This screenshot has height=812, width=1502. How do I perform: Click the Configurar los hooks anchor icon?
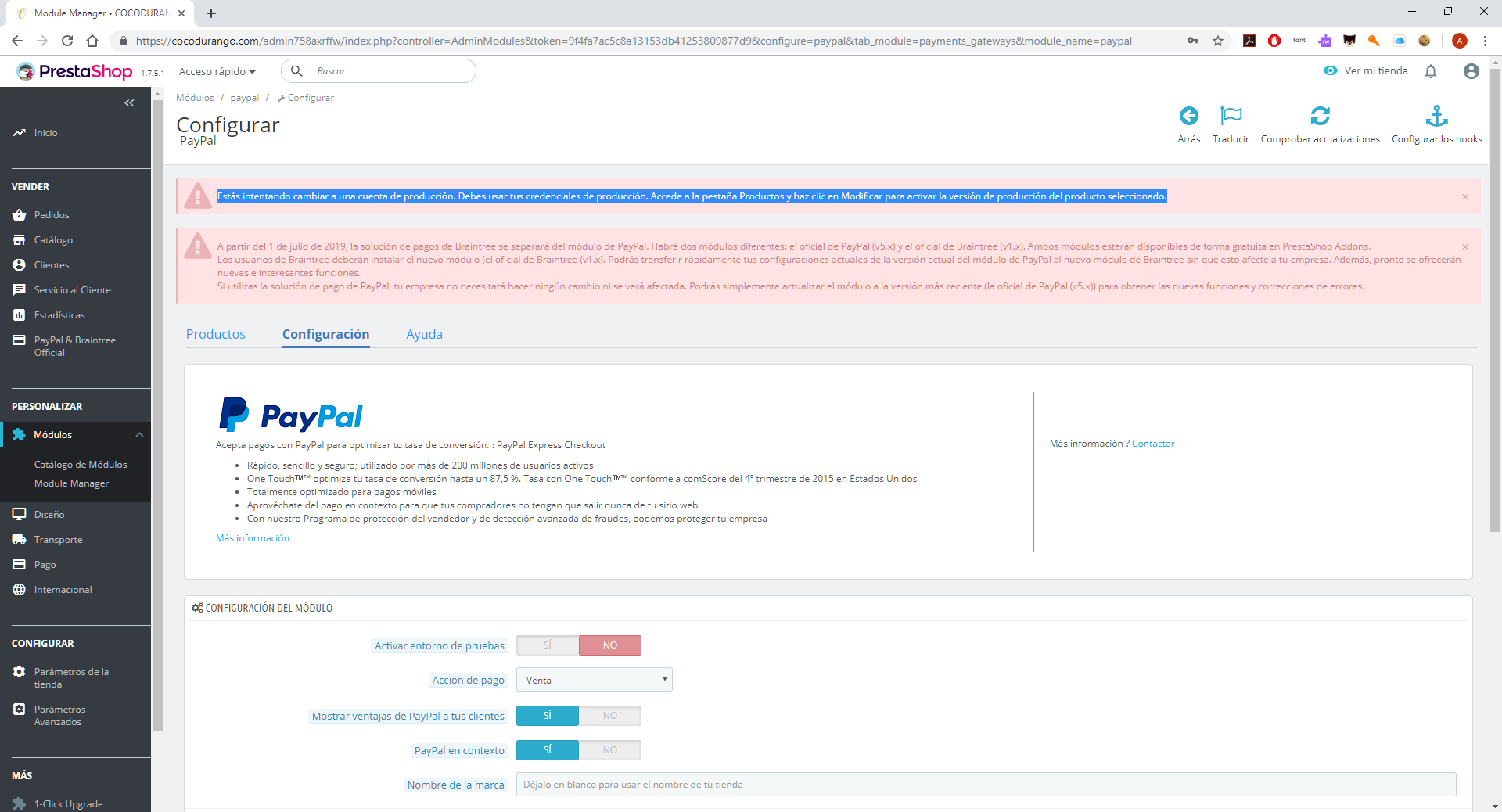pyautogui.click(x=1436, y=116)
